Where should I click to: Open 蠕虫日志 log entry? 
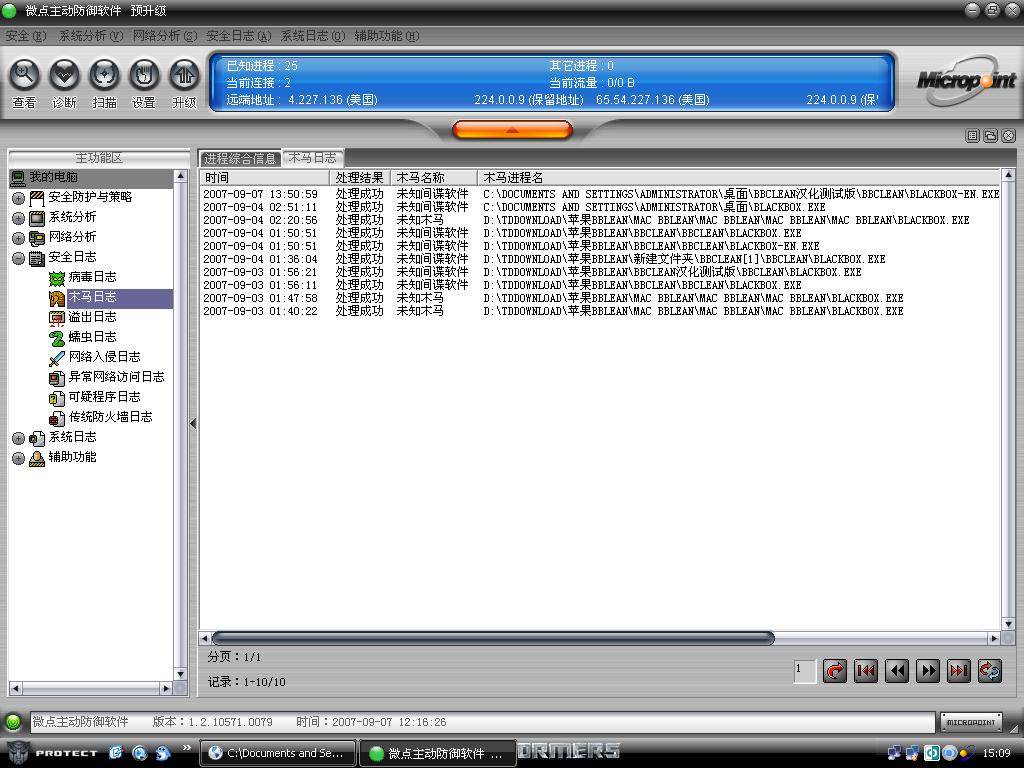point(92,337)
